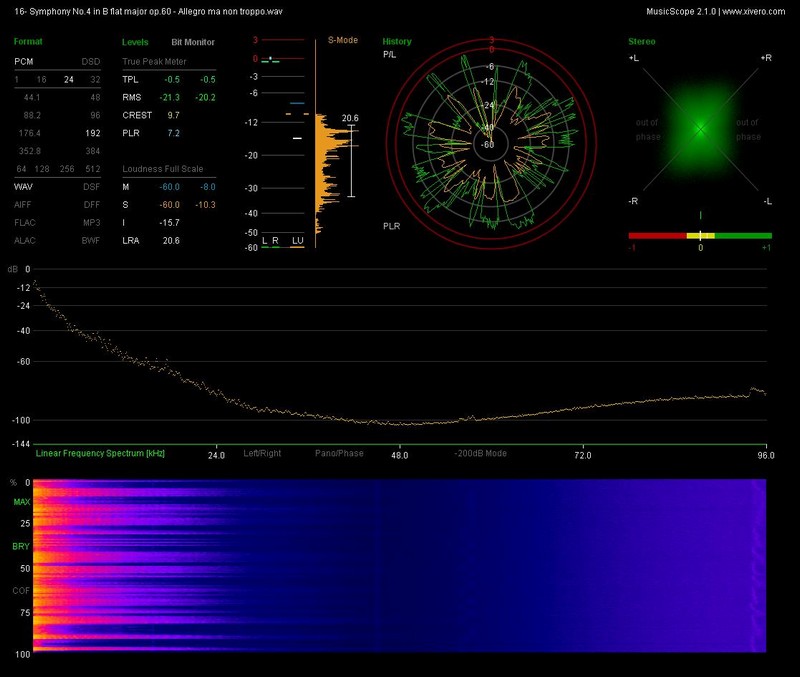Click the MP3 file type label
The image size is (800, 677).
tap(92, 222)
